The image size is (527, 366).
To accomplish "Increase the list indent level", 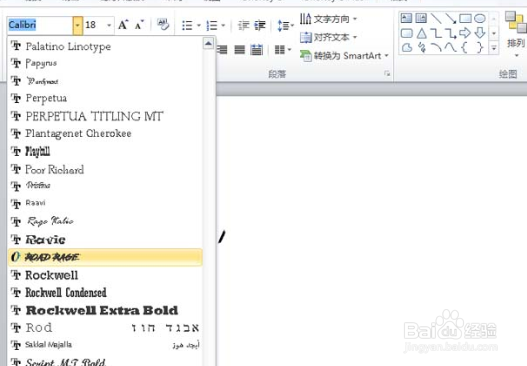I will pyautogui.click(x=260, y=25).
